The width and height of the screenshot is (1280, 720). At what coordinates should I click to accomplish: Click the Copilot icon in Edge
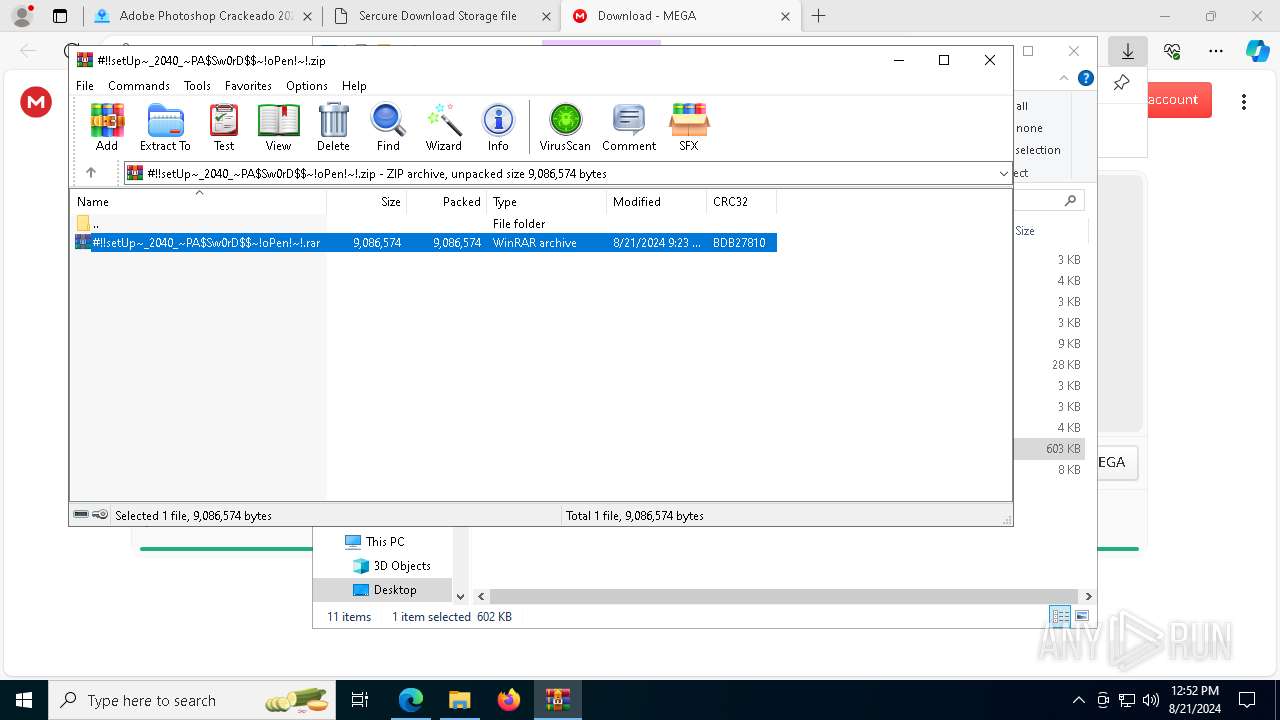(x=1257, y=51)
